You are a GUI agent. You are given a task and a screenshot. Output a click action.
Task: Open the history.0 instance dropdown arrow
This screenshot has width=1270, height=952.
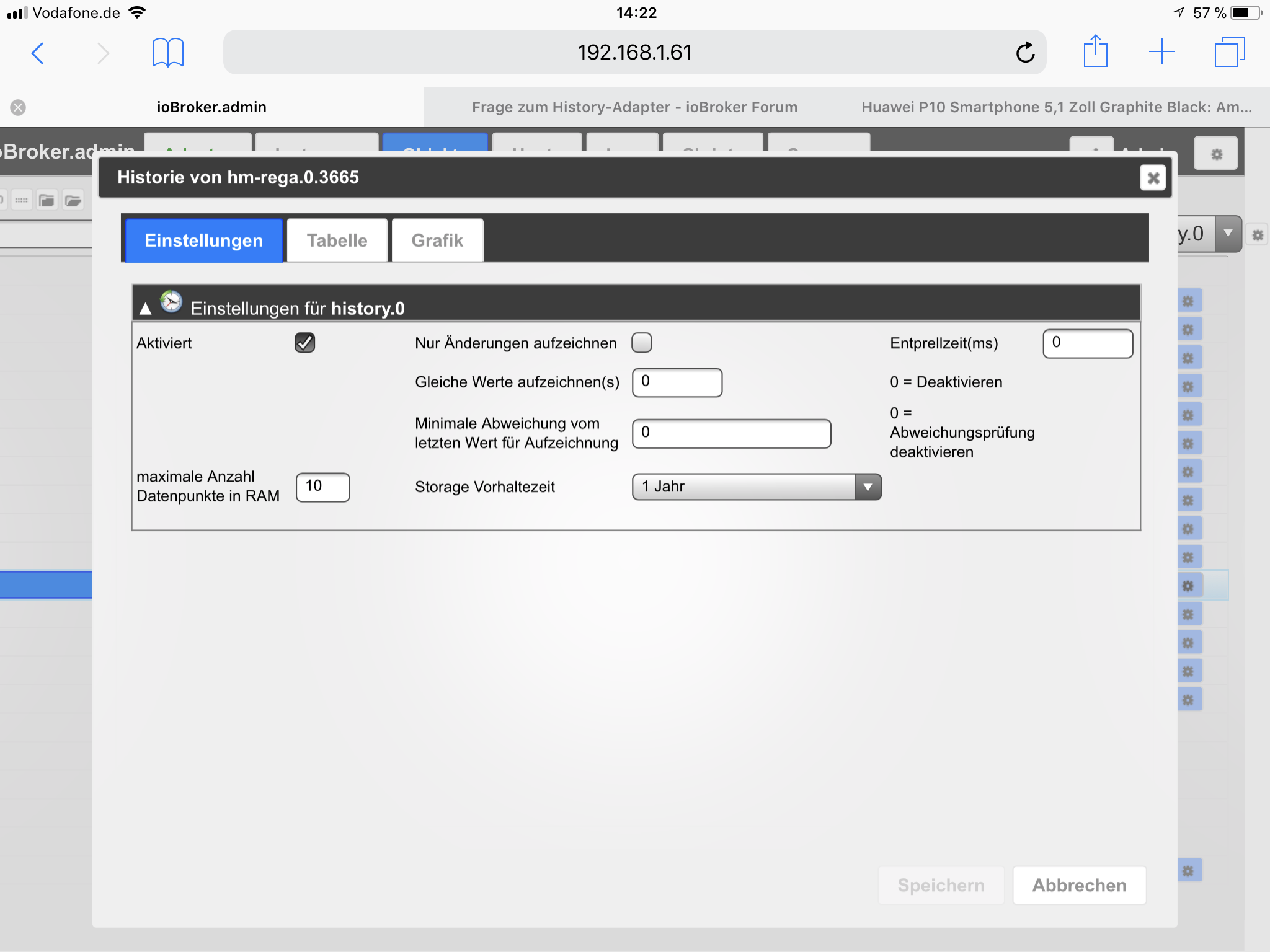[1227, 234]
